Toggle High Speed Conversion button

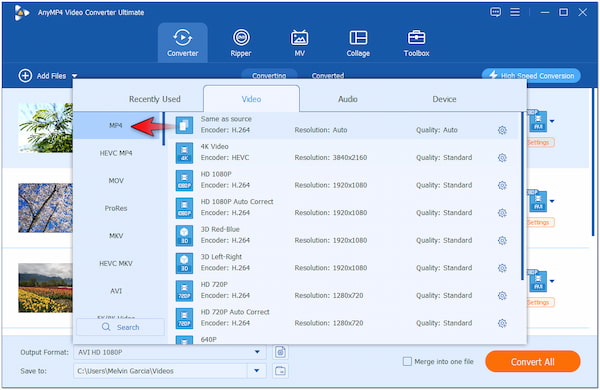click(x=531, y=75)
